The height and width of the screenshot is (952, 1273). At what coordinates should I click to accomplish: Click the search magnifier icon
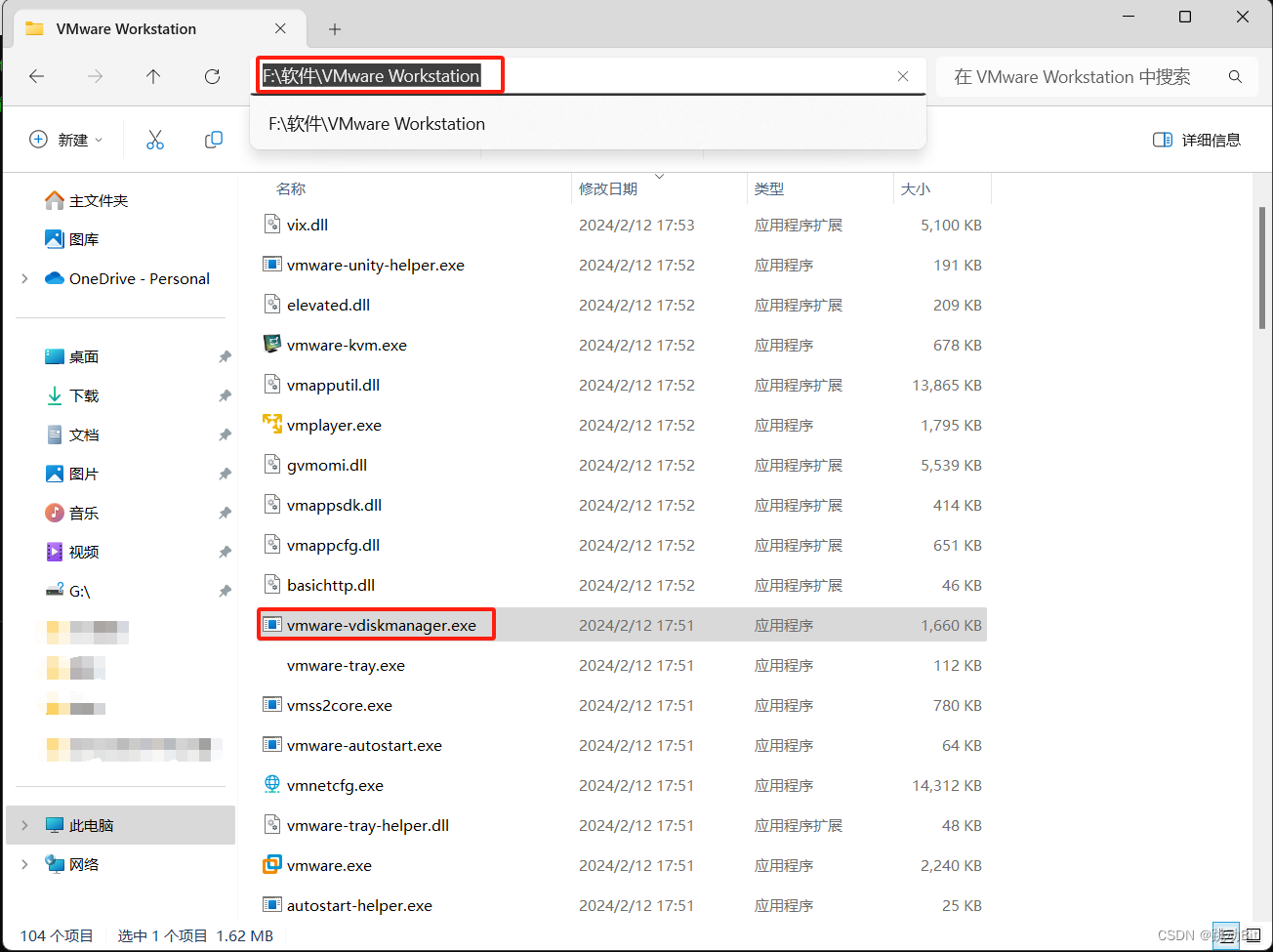1235,76
